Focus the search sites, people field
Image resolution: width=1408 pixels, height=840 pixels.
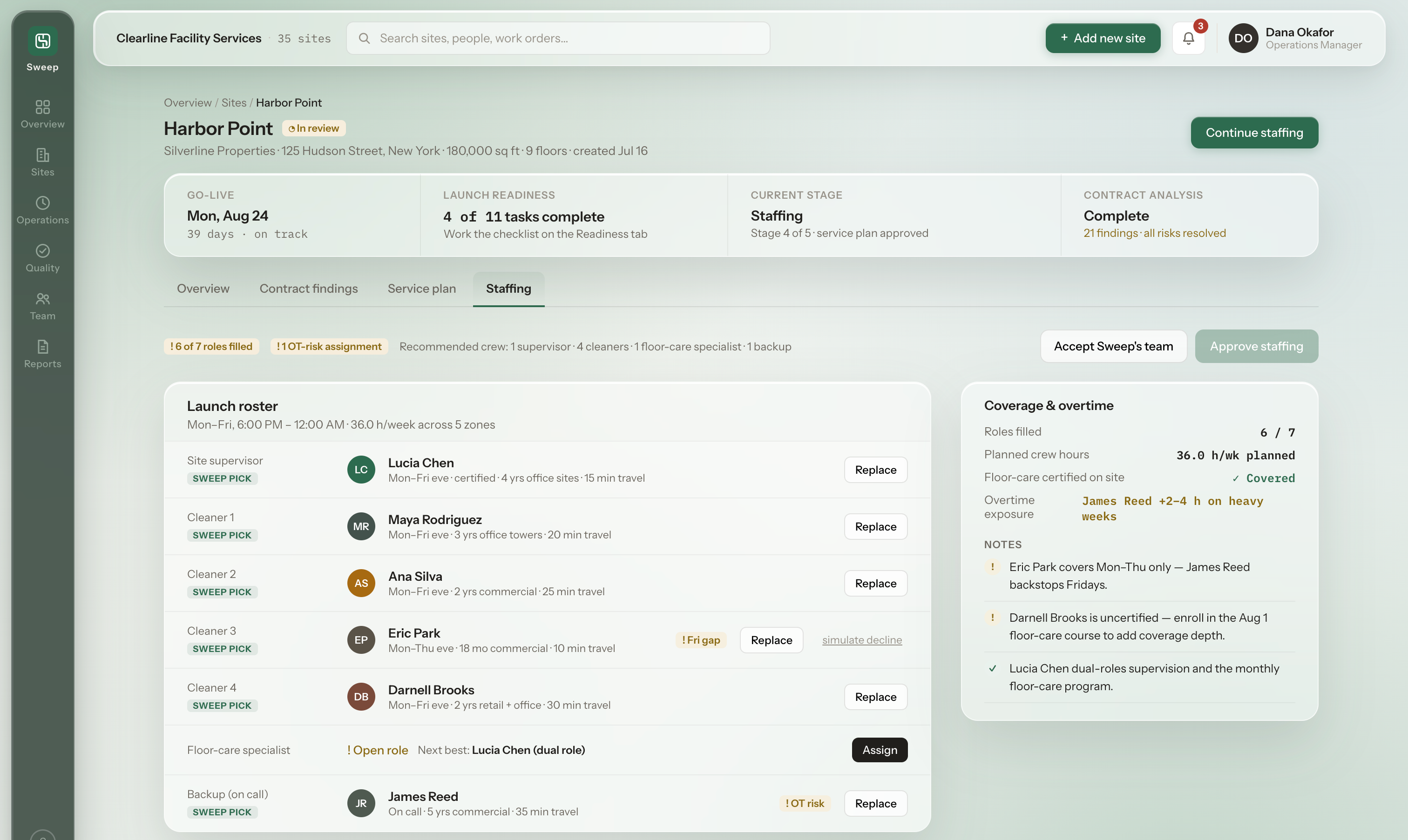tap(558, 38)
